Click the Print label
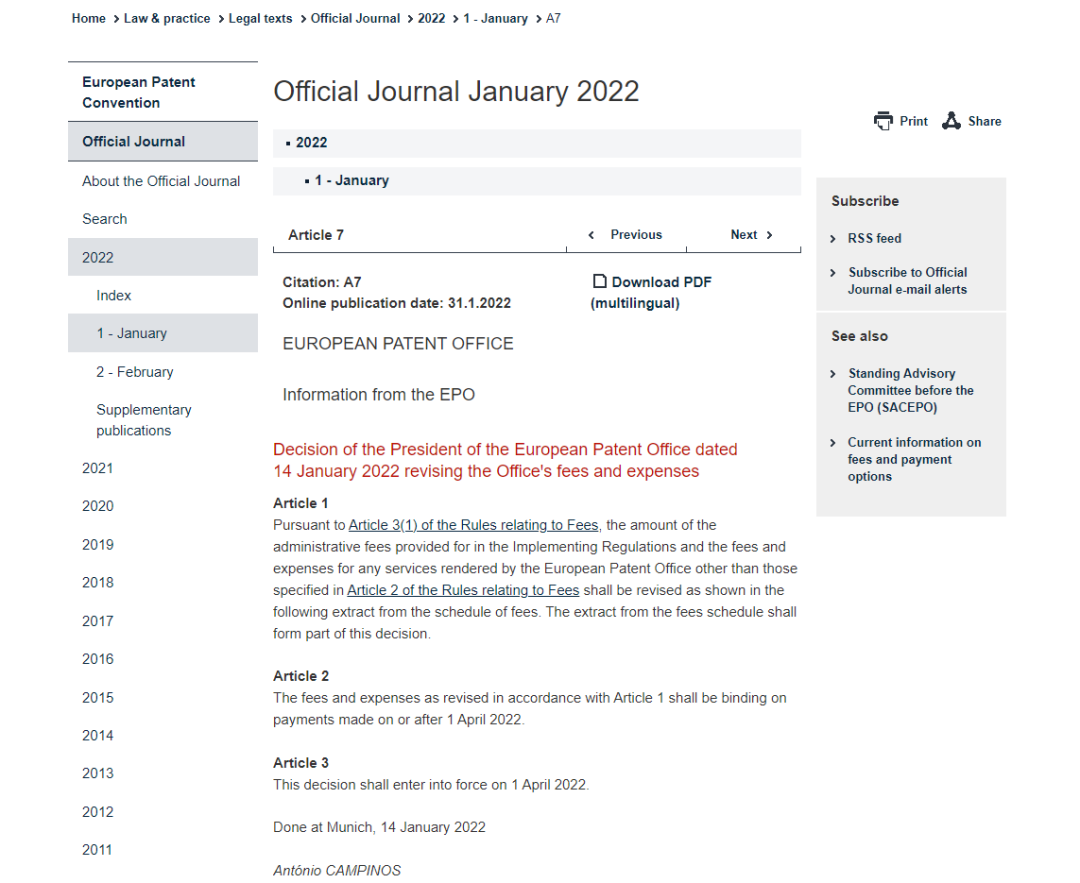The height and width of the screenshot is (883, 1080). click(x=913, y=121)
